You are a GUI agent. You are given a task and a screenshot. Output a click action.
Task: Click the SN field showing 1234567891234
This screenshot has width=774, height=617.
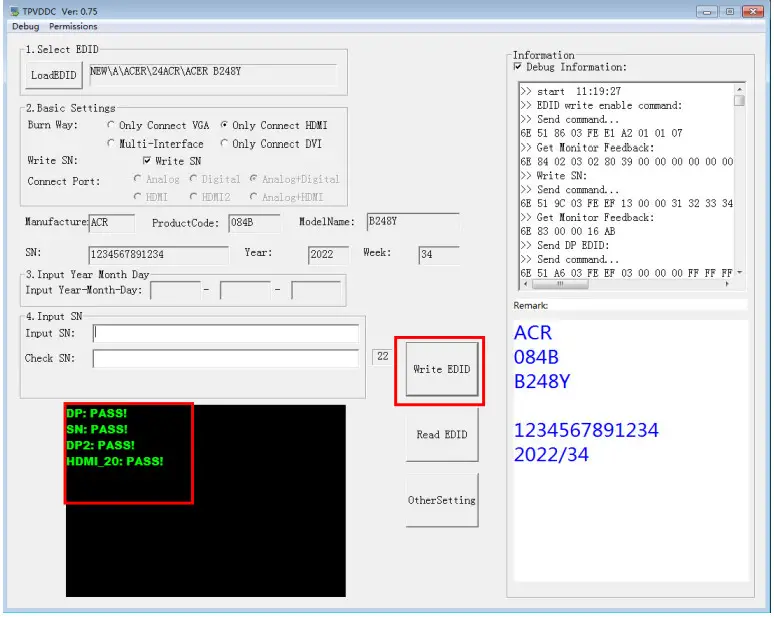(x=158, y=255)
